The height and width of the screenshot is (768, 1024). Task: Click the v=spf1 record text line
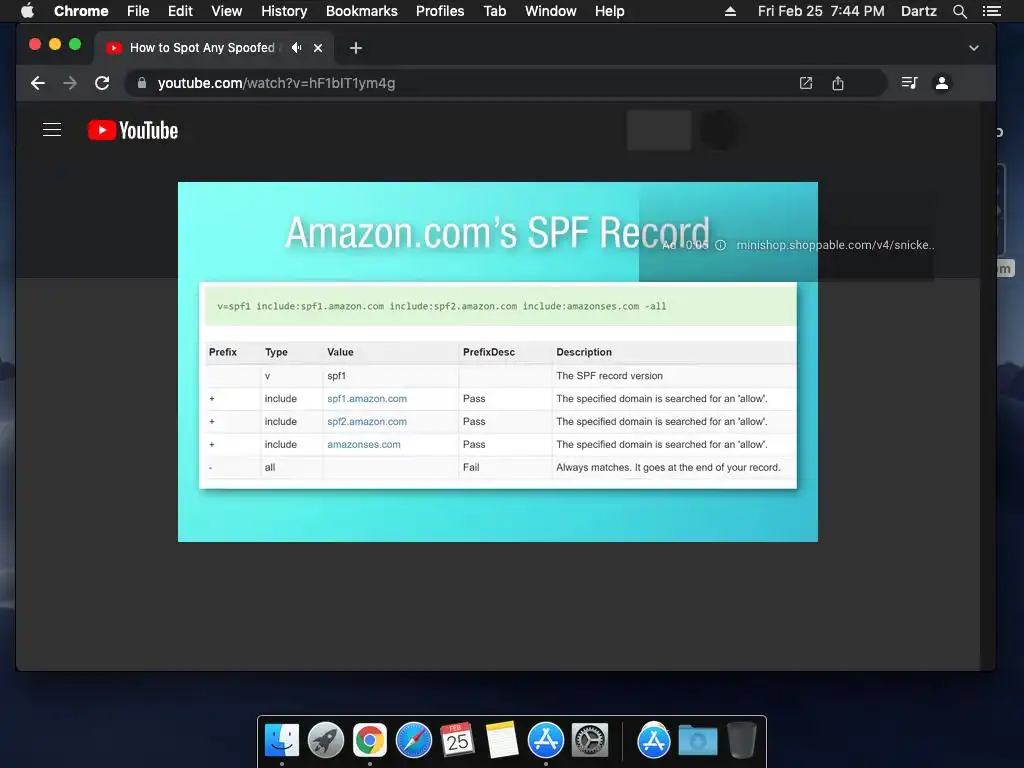tap(441, 306)
